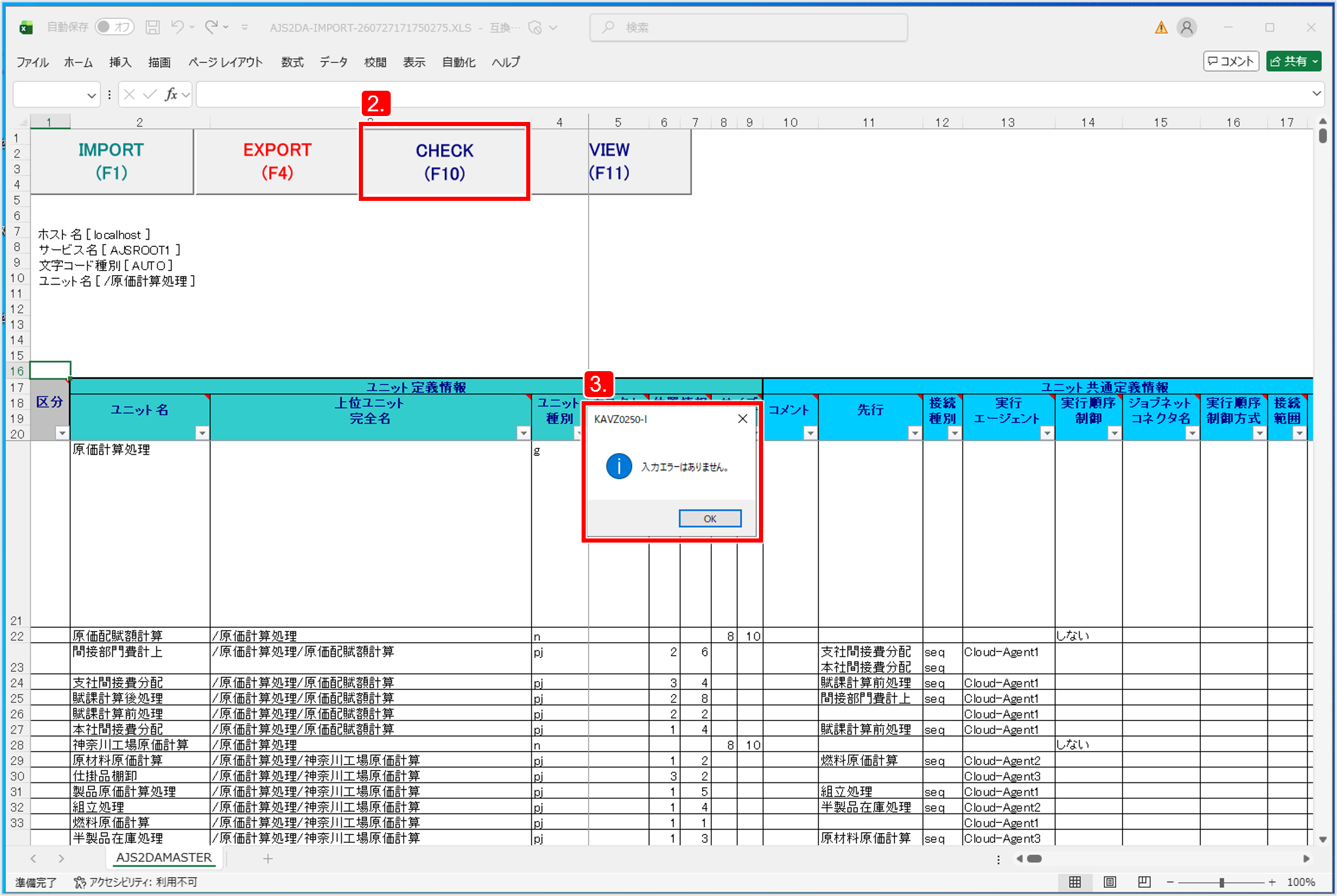This screenshot has width=1337, height=896.
Task: Open the 実行エージェント filter dropdown
Action: 1047,434
